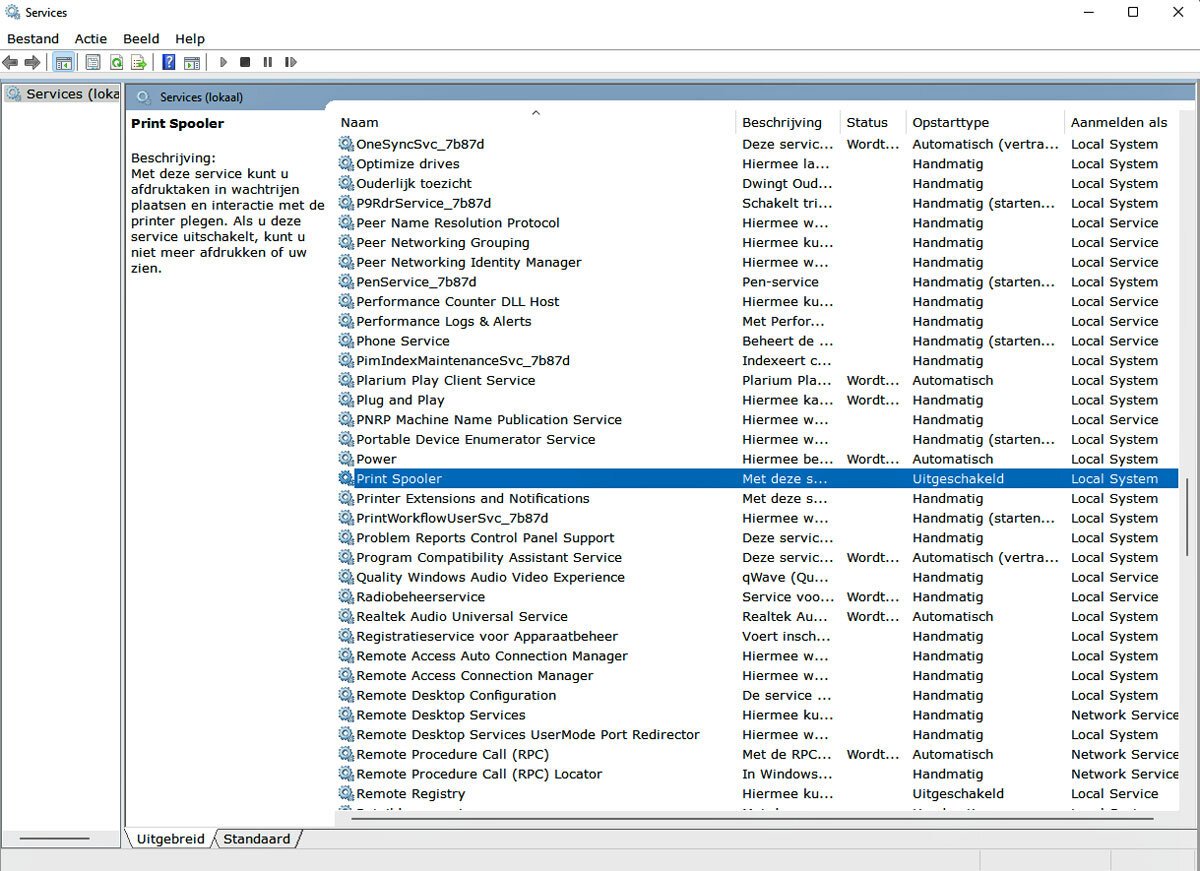Open the Beeld menu
The height and width of the screenshot is (871, 1200).
[x=141, y=39]
